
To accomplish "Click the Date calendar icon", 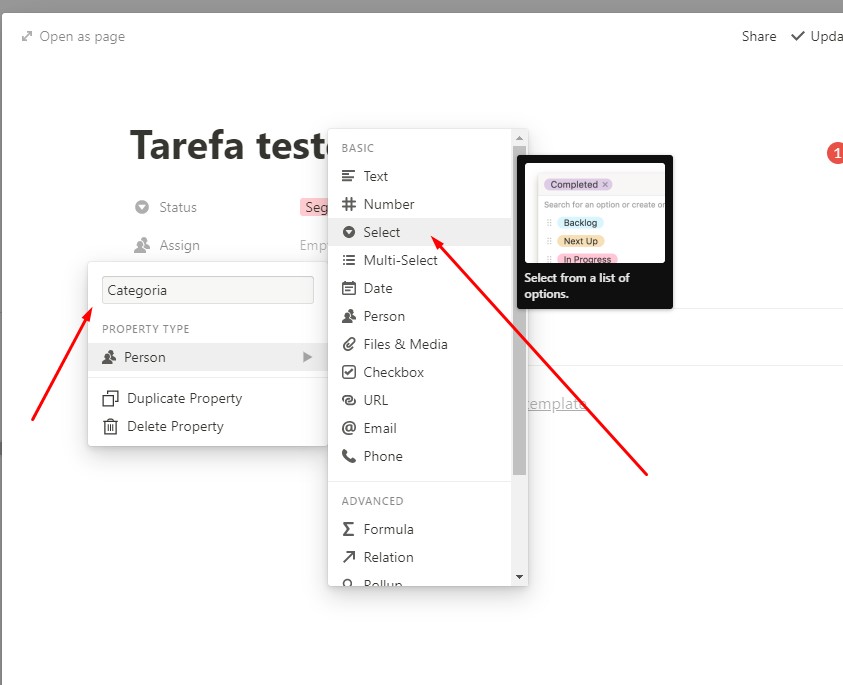I will click(348, 288).
